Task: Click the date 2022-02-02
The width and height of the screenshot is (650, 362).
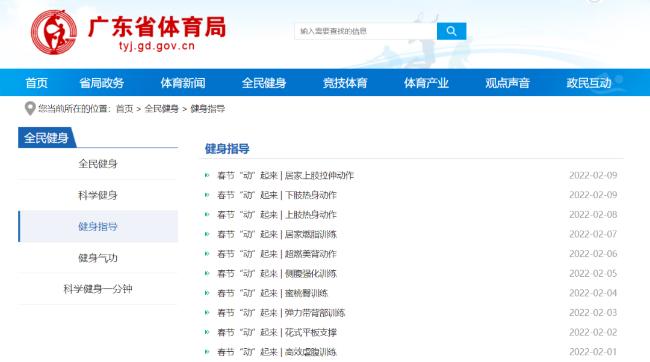Action: click(x=593, y=333)
